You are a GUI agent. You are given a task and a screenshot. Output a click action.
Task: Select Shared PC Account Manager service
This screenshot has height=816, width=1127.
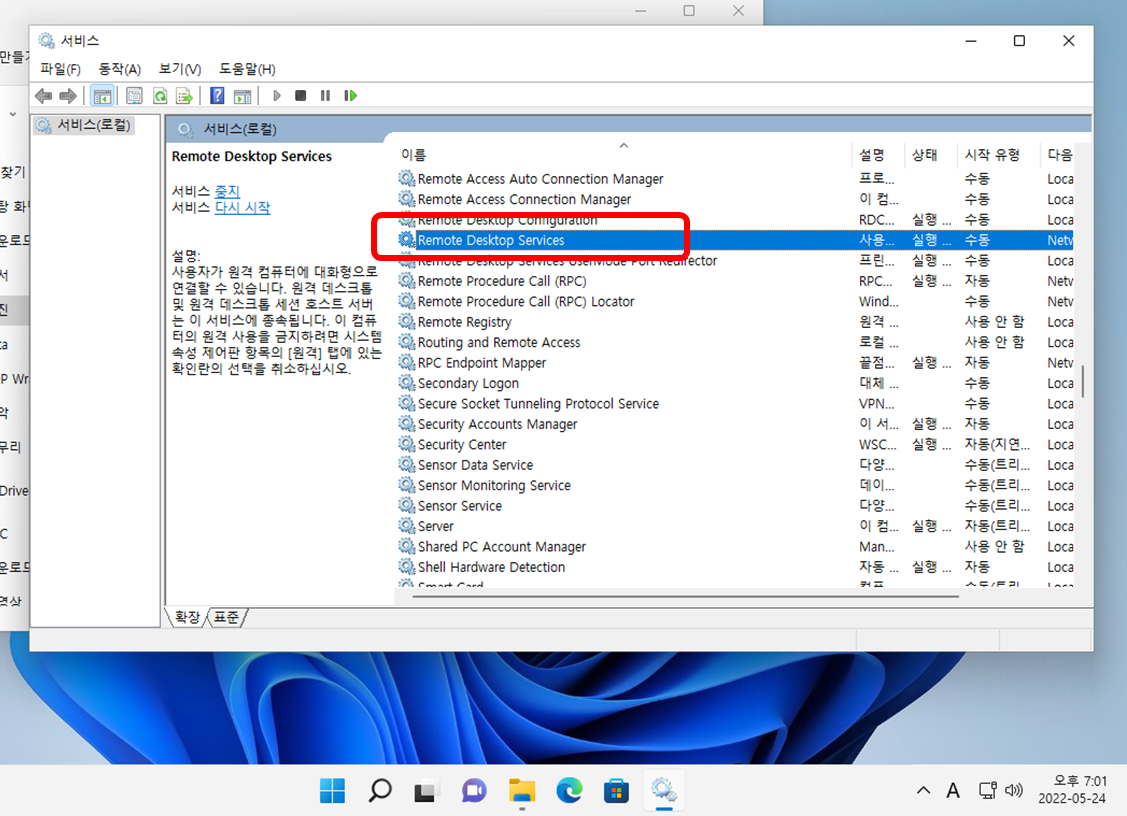(502, 547)
